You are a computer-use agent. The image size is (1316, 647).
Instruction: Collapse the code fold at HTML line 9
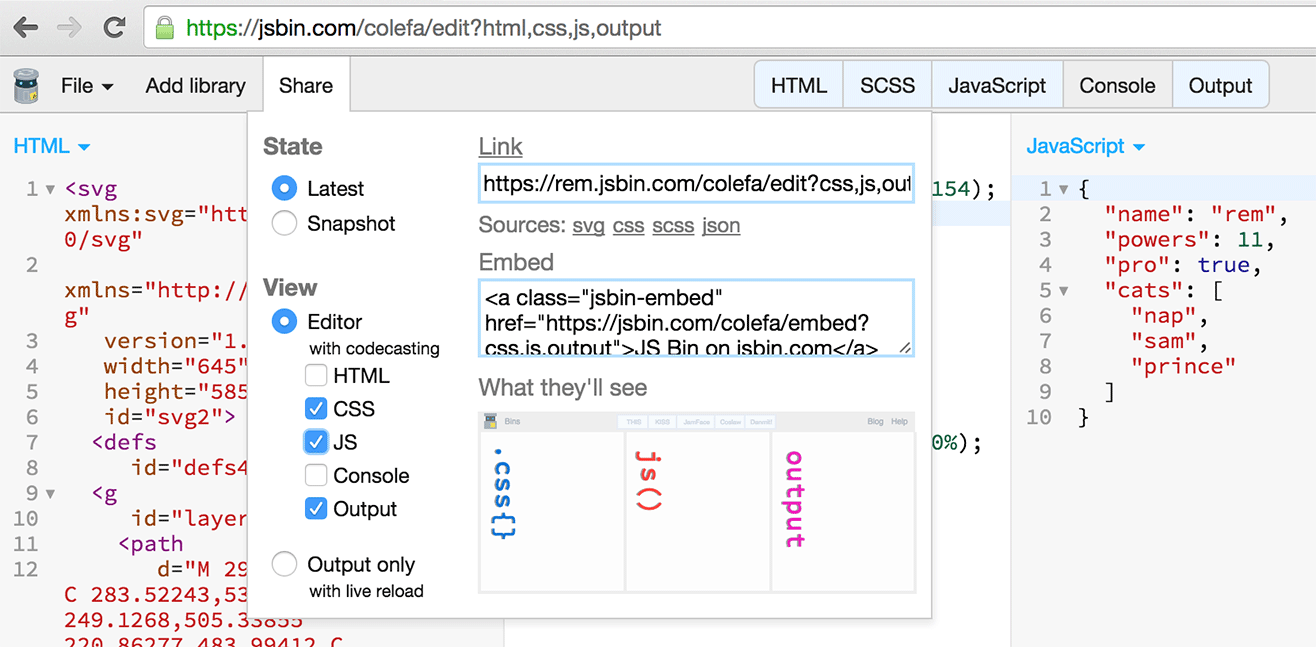pos(51,493)
